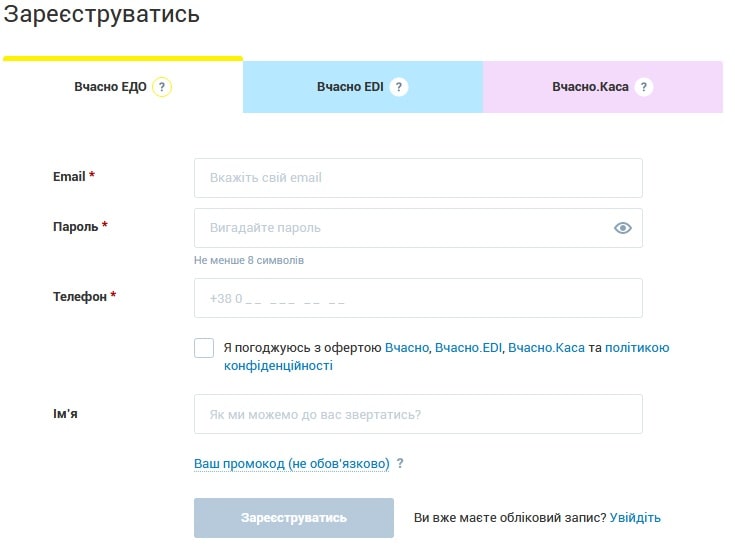Open політикою конфіденційності privacy policy link
Screen dimensions: 735x552
[446, 357]
